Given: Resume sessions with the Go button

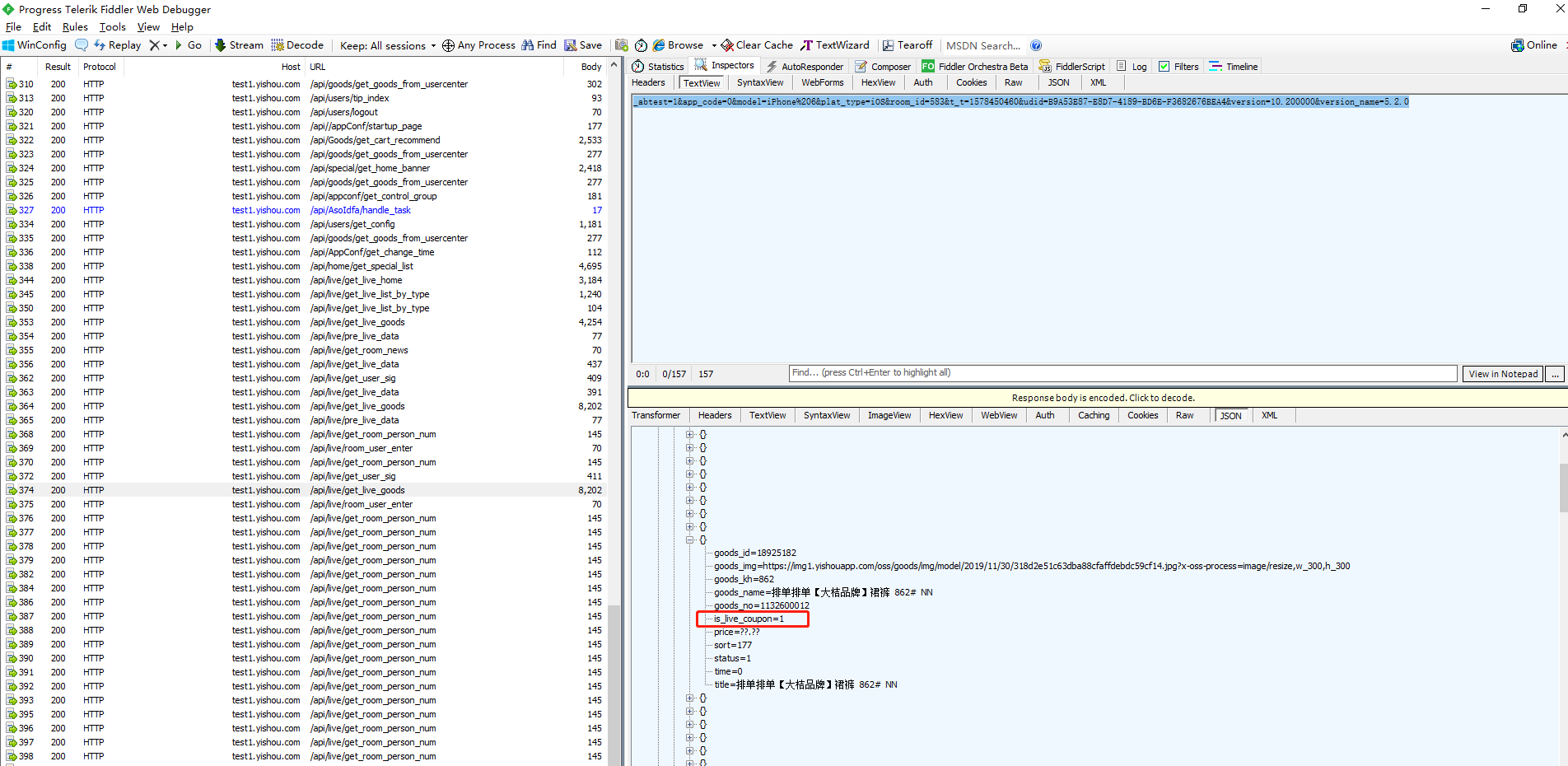Looking at the screenshot, I should 188,45.
